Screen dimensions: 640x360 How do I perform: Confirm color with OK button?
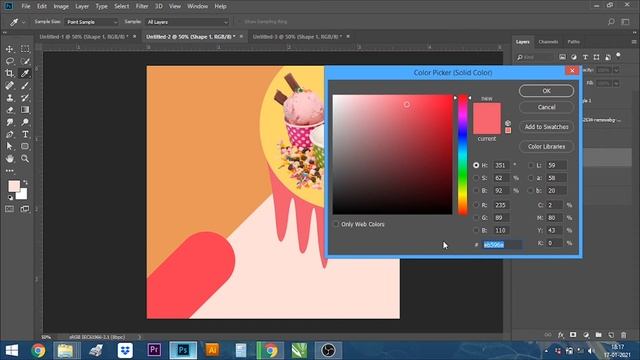546,91
